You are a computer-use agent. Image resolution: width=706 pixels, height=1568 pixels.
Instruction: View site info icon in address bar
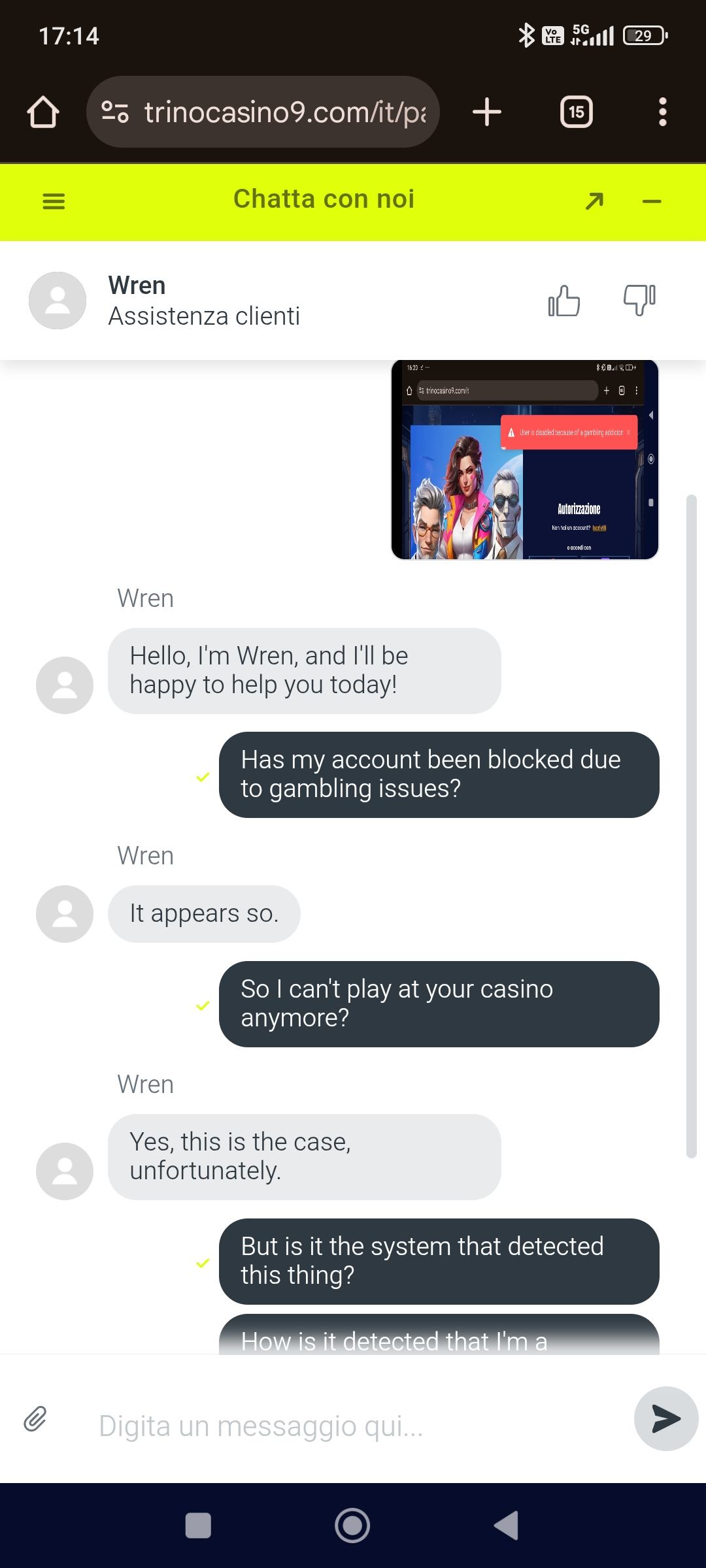pyautogui.click(x=115, y=112)
